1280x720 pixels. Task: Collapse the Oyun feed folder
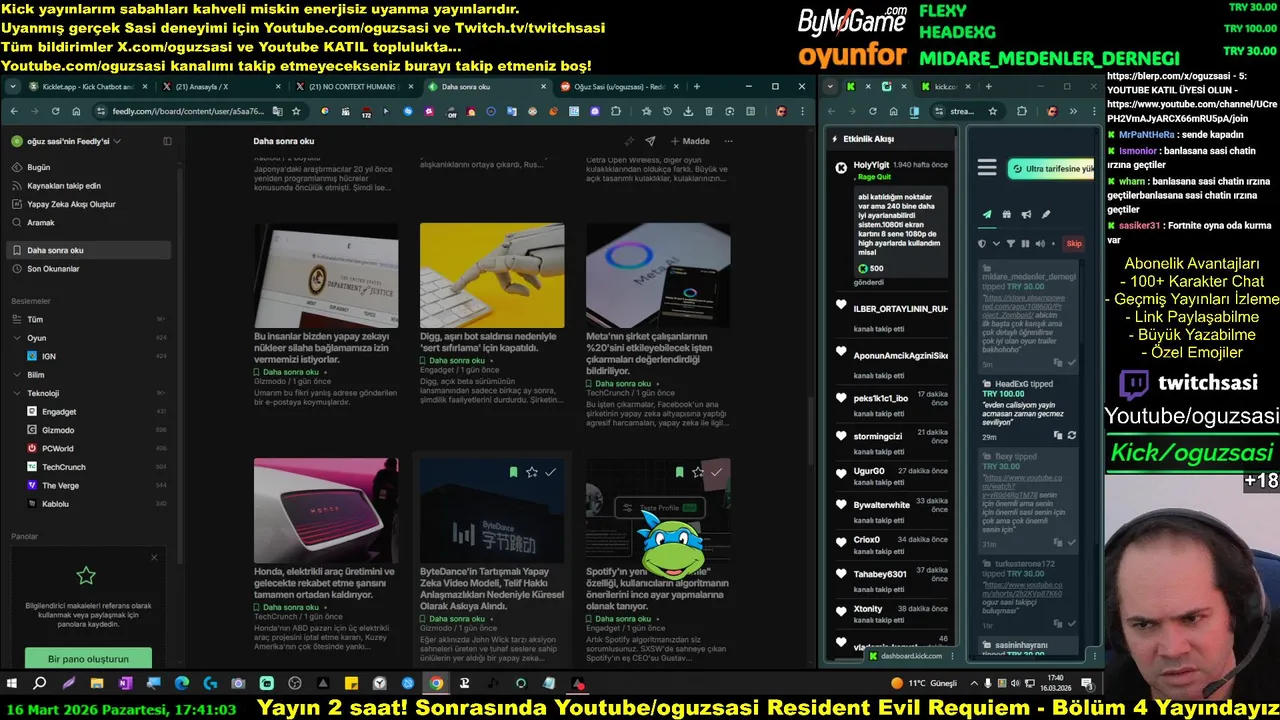pyautogui.click(x=17, y=338)
